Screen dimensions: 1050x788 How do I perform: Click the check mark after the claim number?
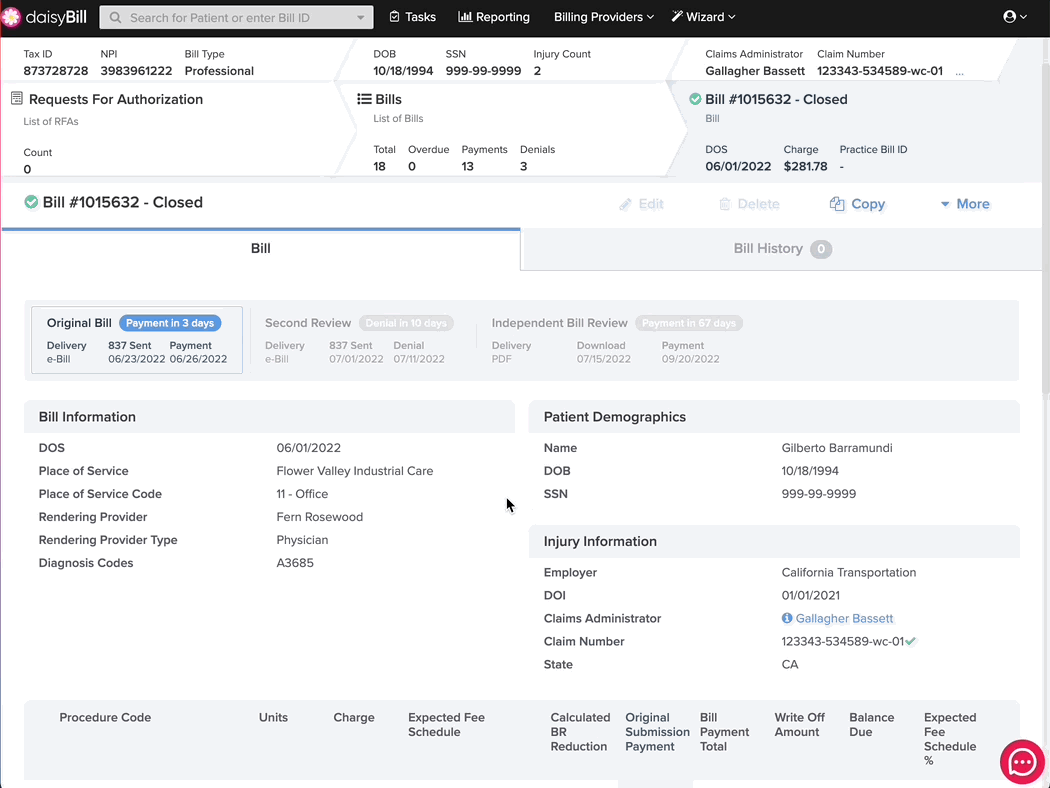(x=911, y=641)
